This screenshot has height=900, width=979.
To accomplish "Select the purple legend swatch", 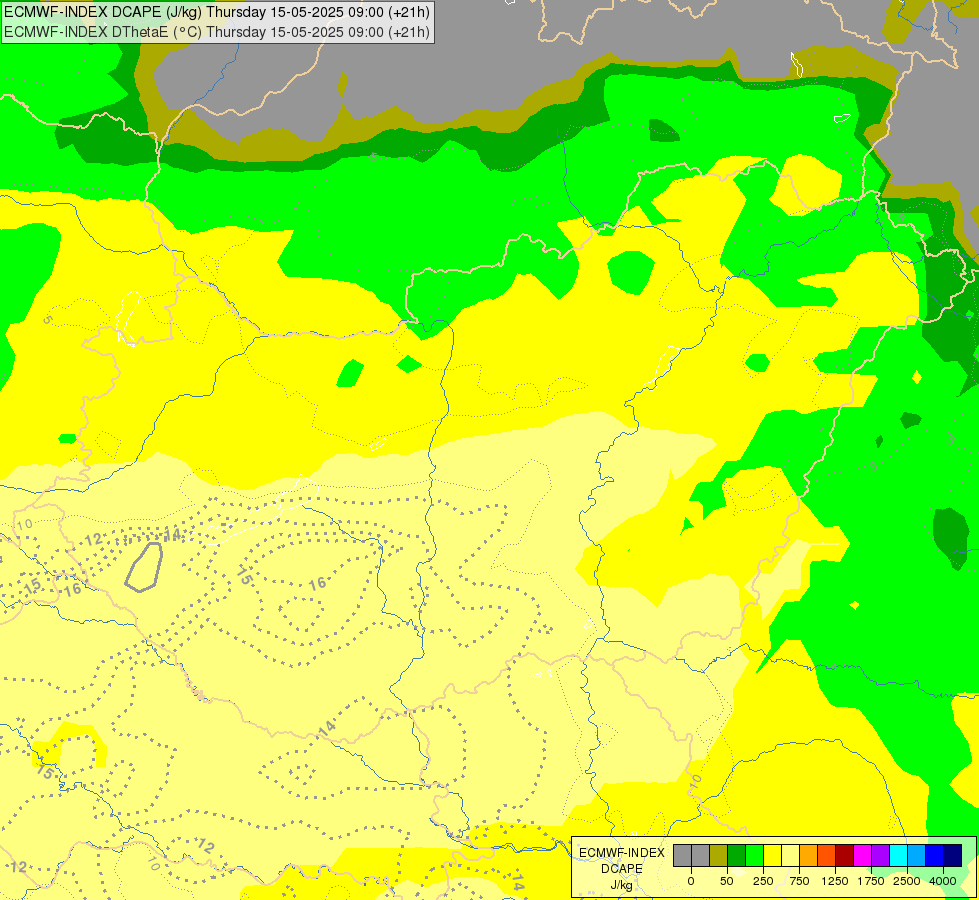I will tap(880, 856).
